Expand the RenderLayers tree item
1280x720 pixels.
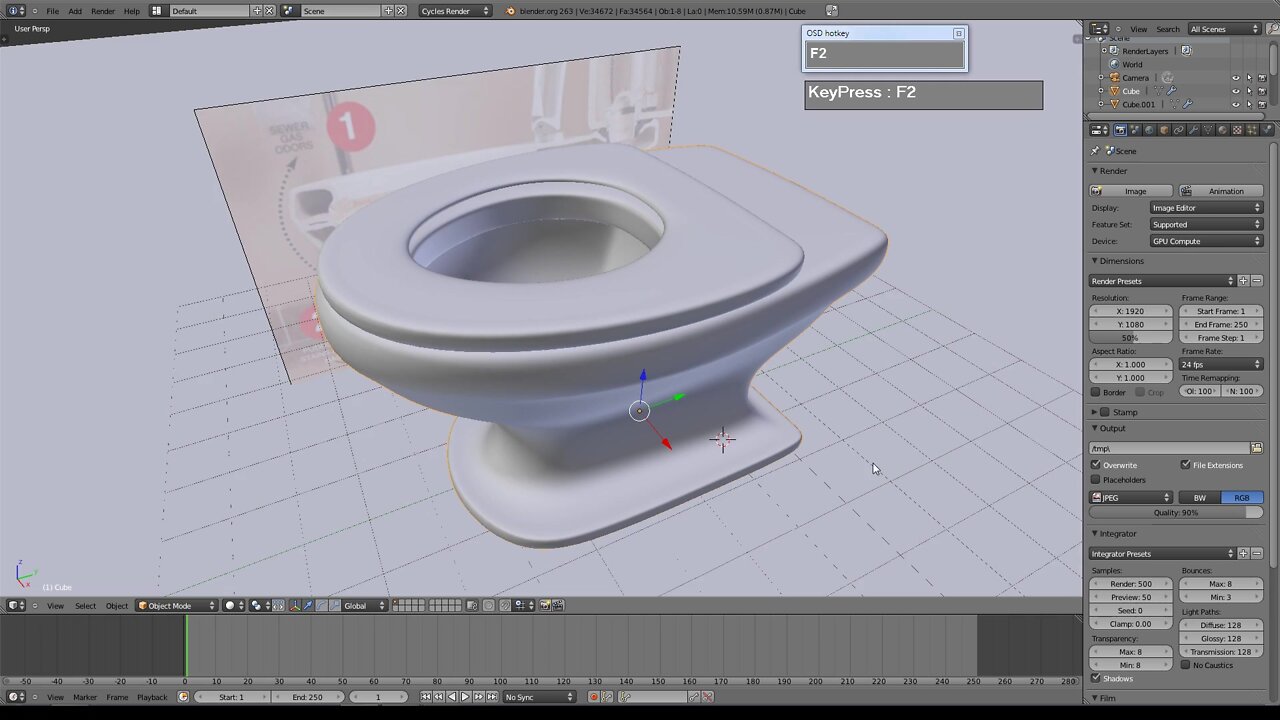(x=1103, y=51)
